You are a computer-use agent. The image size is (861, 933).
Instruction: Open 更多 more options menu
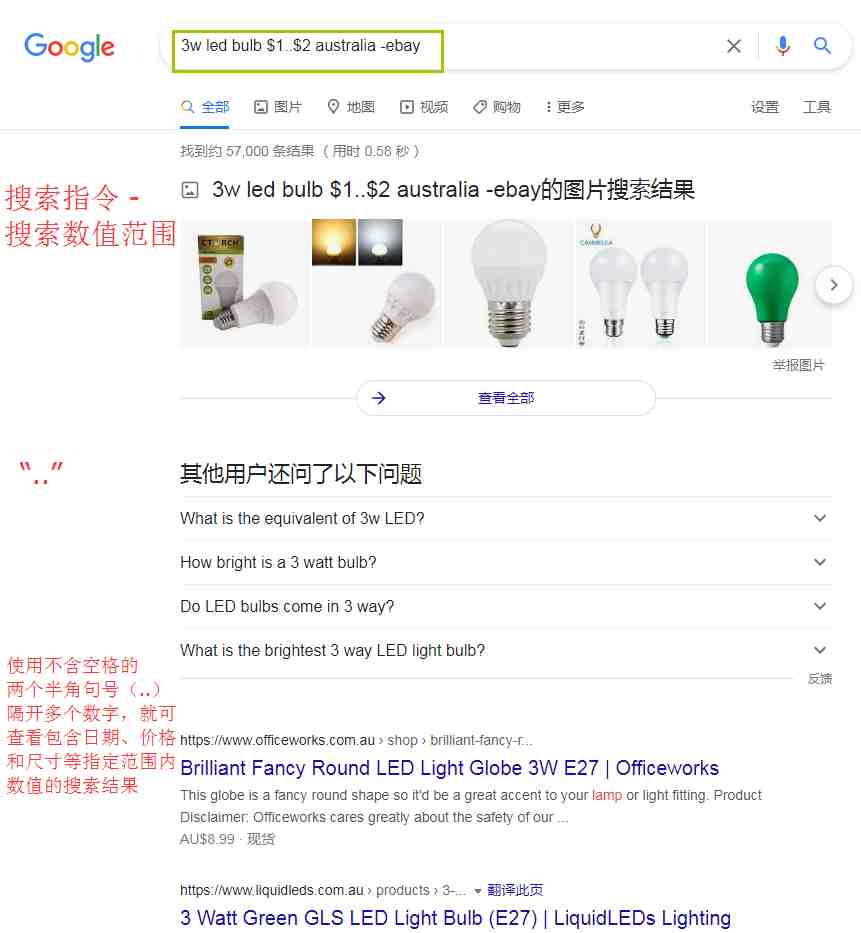[565, 107]
